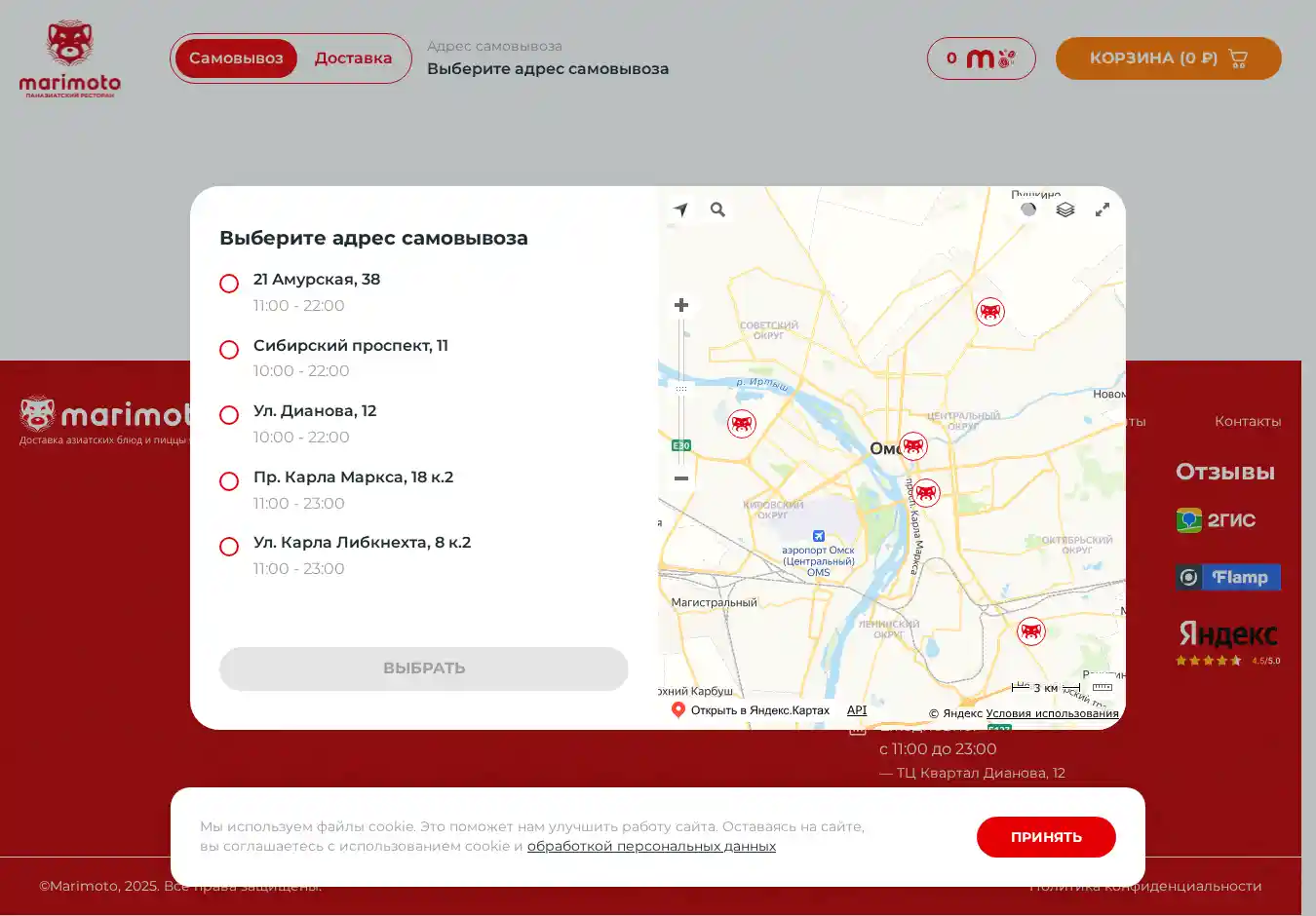Click the airport Omsk marker on map
Screen dimensions: 1316x916
(819, 536)
